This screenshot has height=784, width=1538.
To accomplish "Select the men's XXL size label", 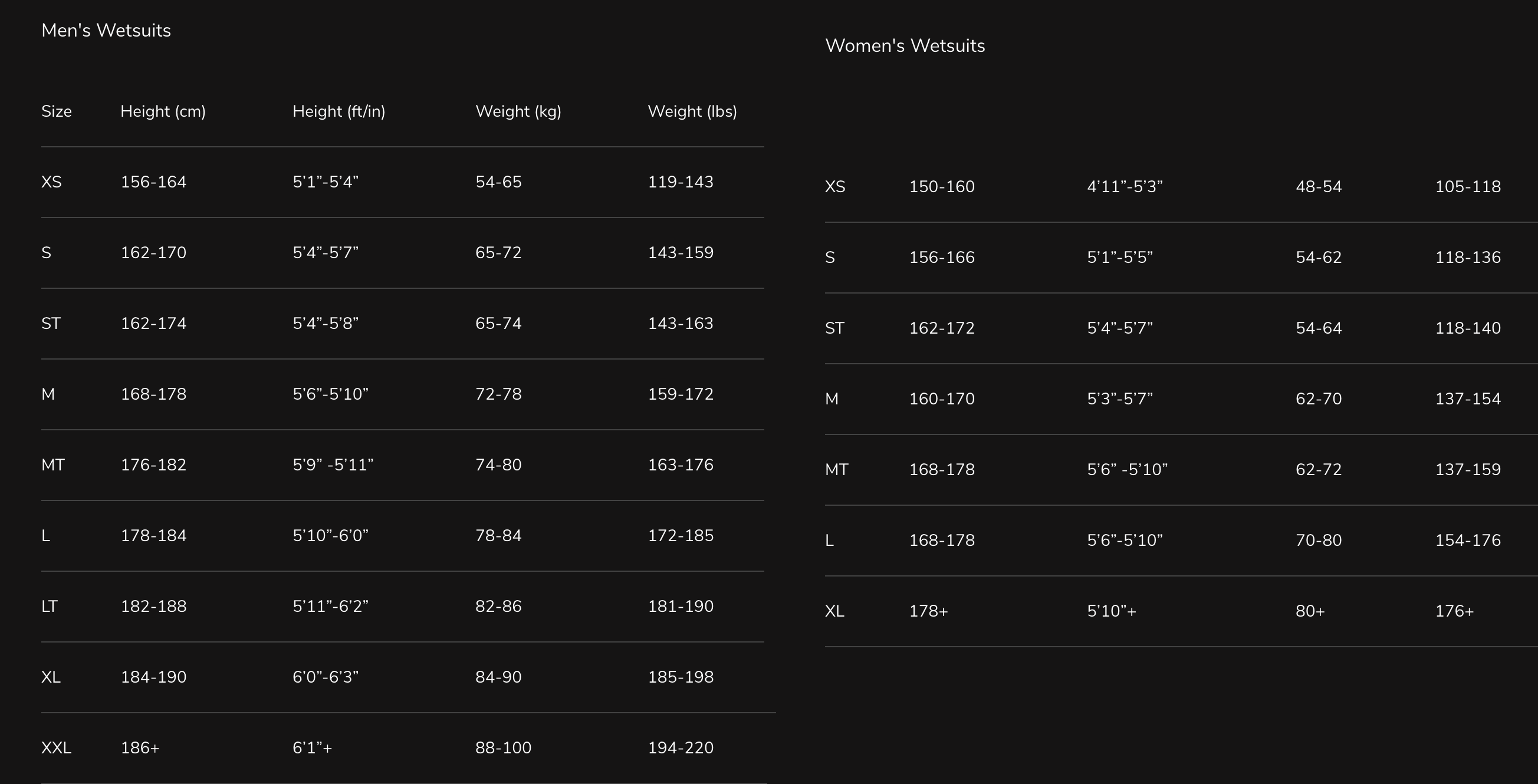I will 56,748.
